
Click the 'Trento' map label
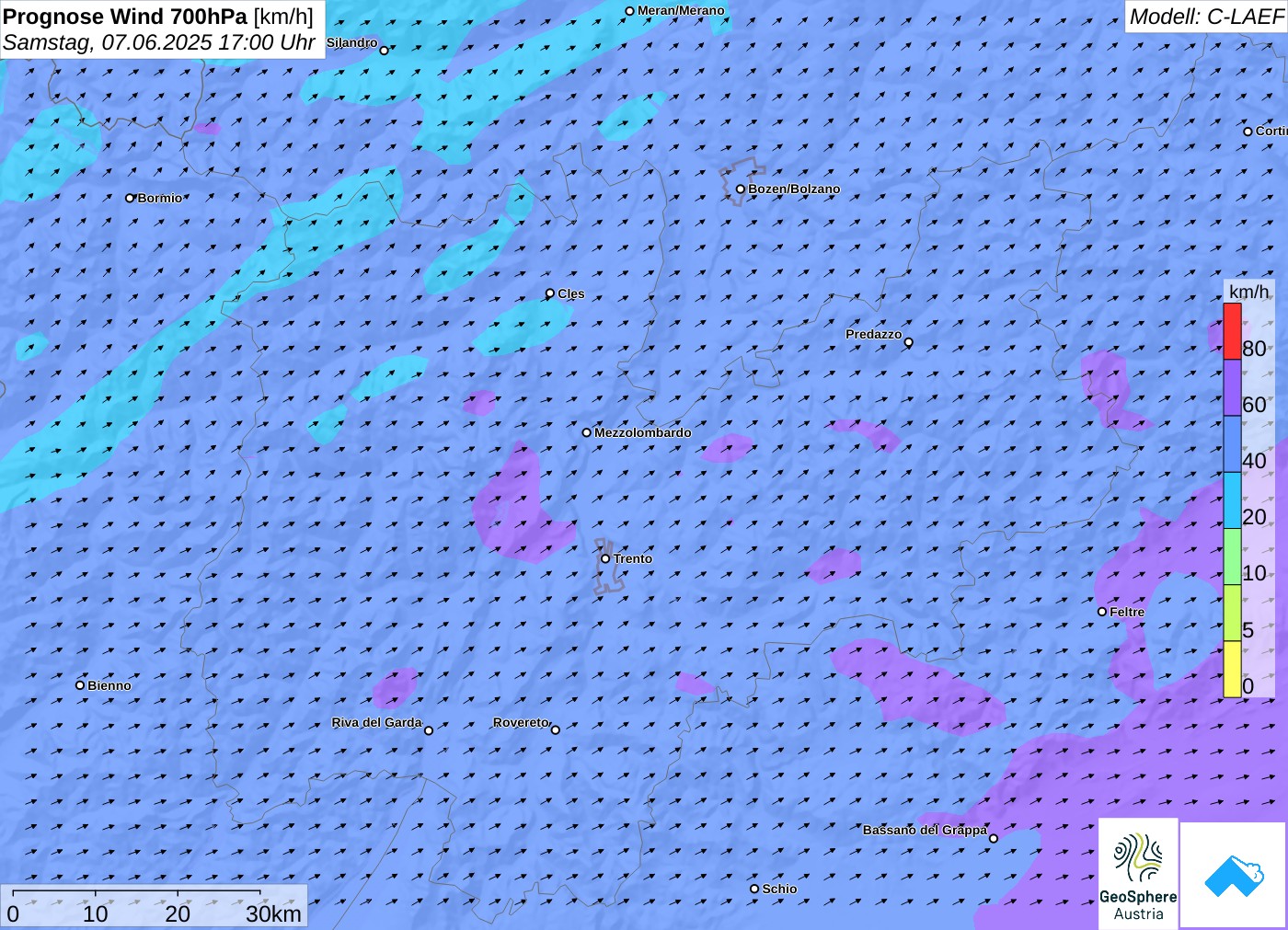[633, 558]
